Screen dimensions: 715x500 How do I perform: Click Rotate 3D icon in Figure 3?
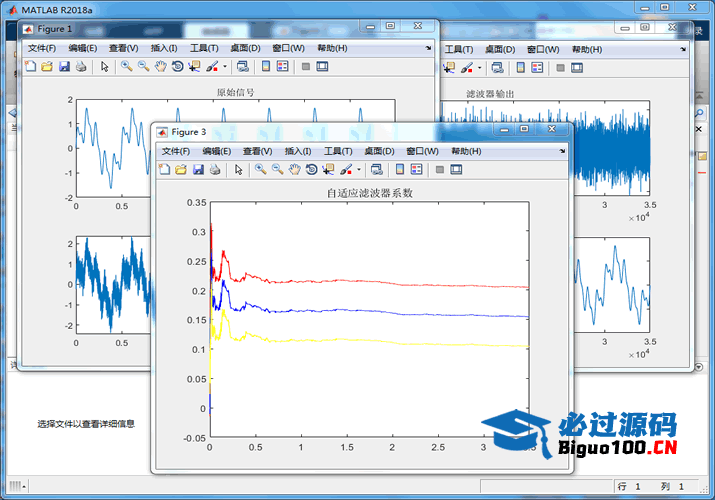point(311,170)
